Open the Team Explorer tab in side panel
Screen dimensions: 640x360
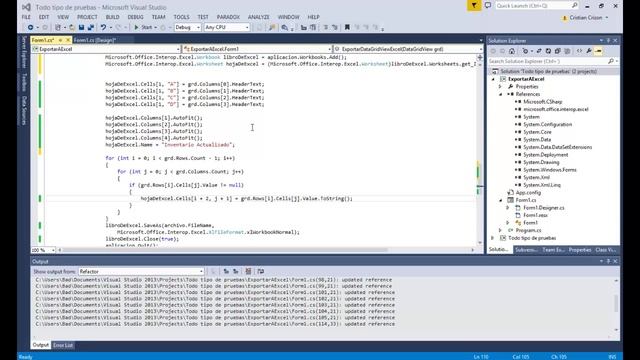[553, 250]
